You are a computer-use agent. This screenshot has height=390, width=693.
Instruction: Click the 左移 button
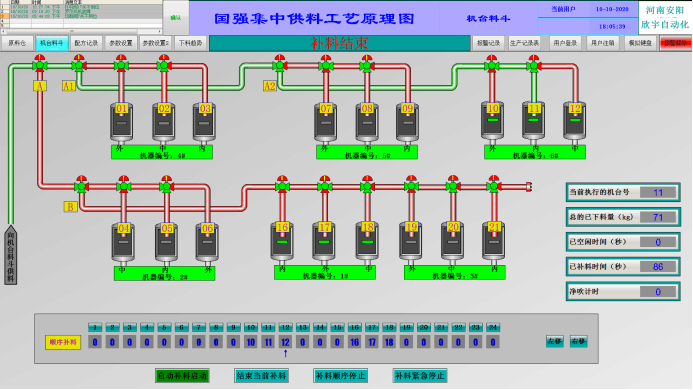tap(555, 341)
